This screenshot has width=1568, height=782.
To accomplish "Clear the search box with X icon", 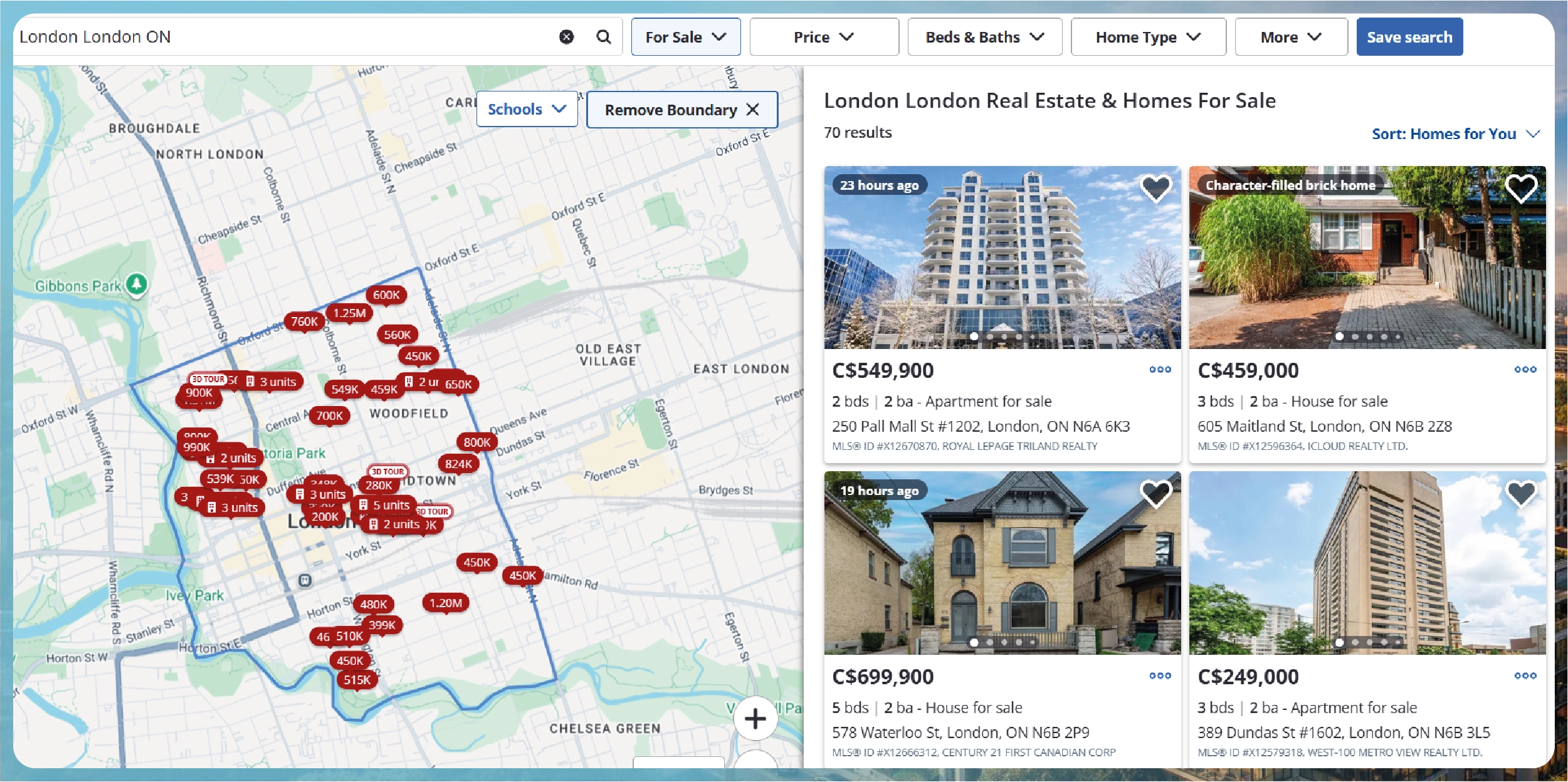I will point(566,37).
